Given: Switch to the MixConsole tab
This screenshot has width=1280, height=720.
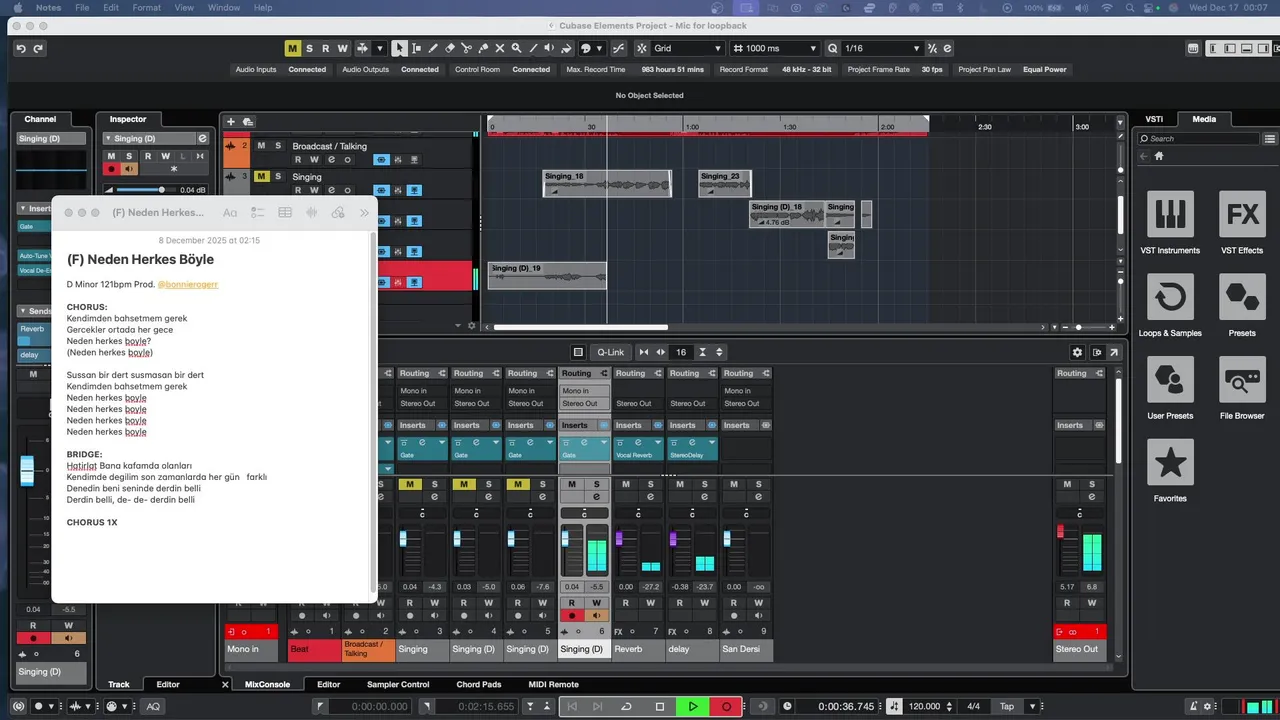Looking at the screenshot, I should 267,684.
